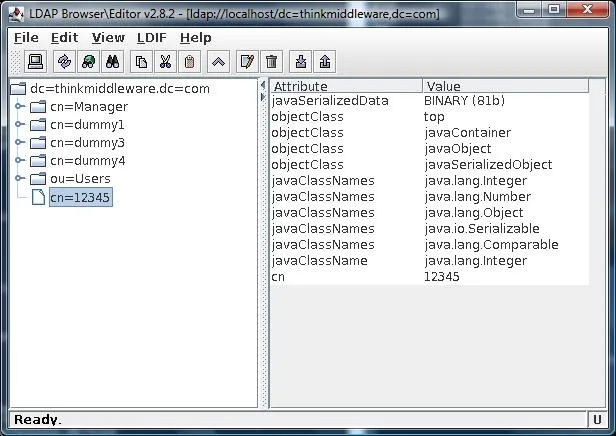Collapse left pane with divider left arrow

(263, 86)
